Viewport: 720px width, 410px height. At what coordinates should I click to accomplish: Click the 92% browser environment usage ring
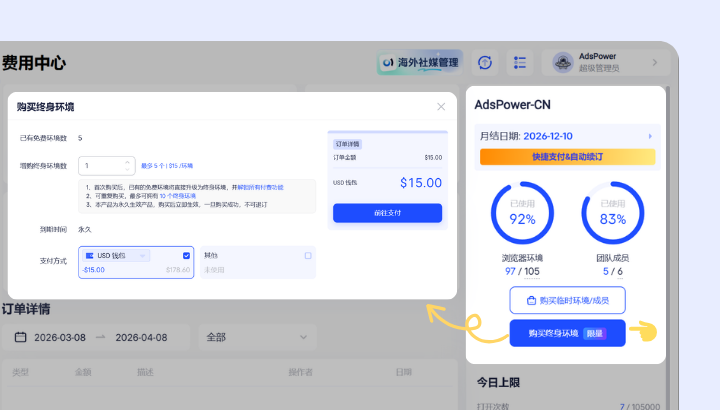(x=523, y=213)
